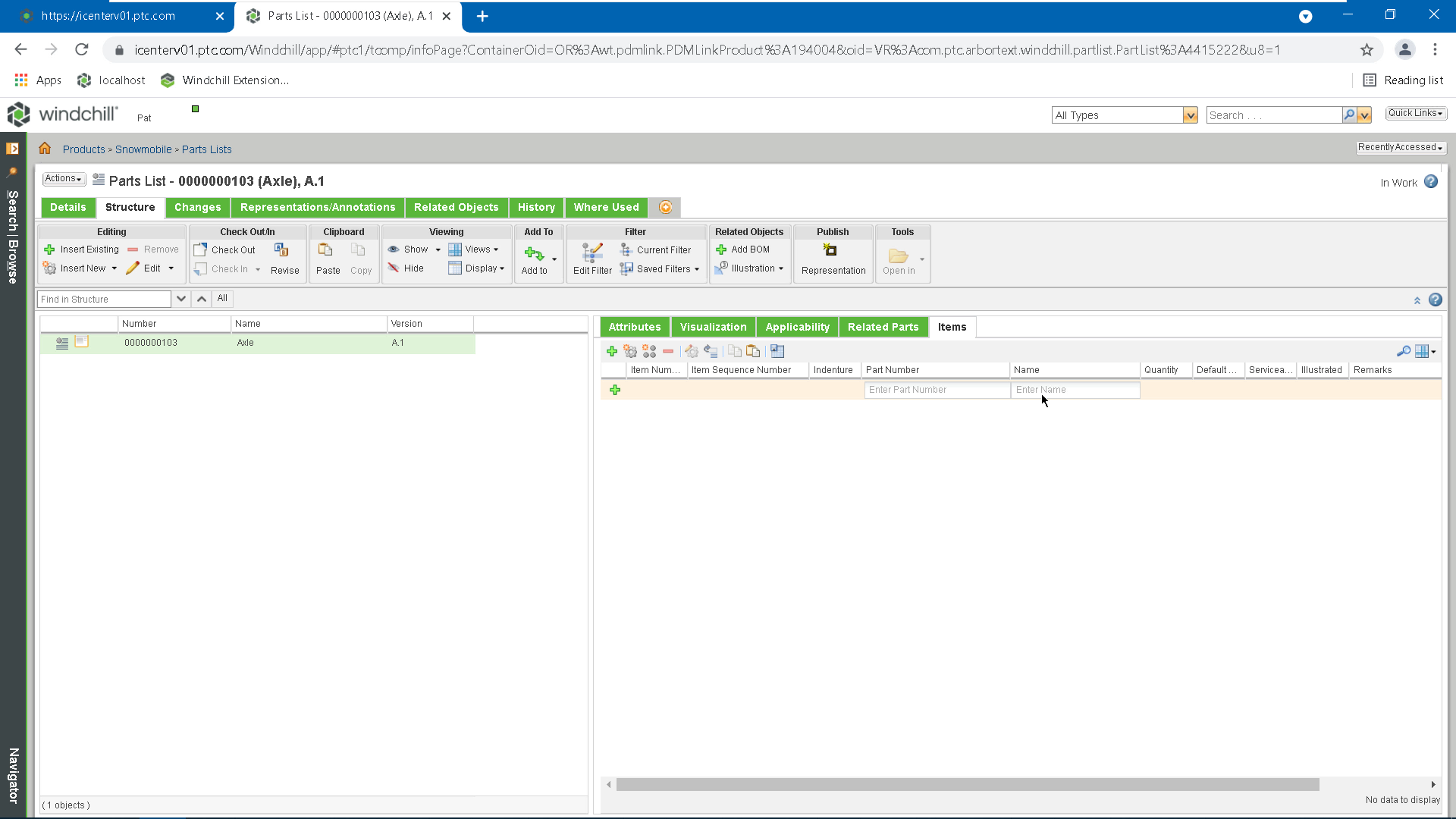This screenshot has width=1456, height=819.
Task: Expand the Quick Links menu
Action: tap(1416, 113)
